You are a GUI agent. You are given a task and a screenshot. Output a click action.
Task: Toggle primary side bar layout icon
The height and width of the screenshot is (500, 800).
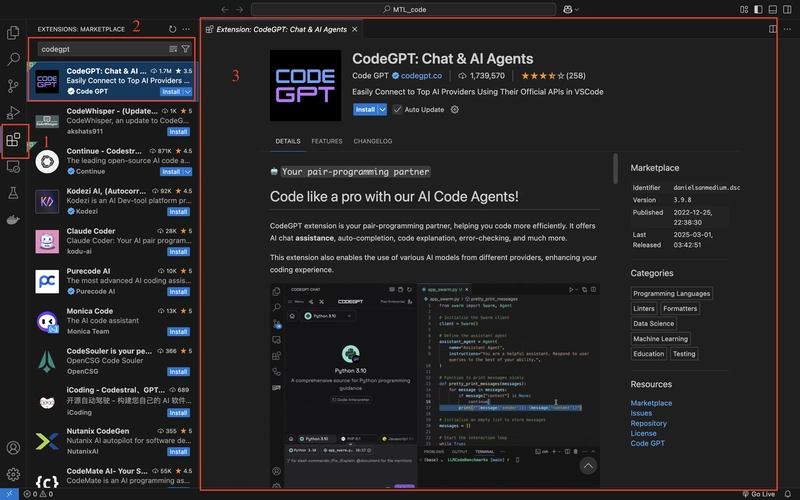(x=758, y=9)
